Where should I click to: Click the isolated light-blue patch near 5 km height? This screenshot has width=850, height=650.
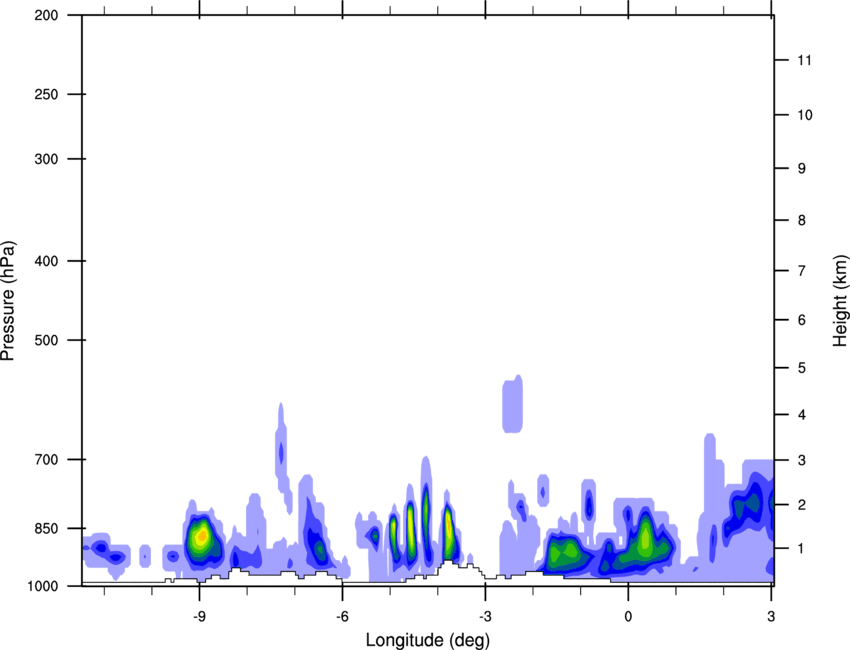pos(512,404)
